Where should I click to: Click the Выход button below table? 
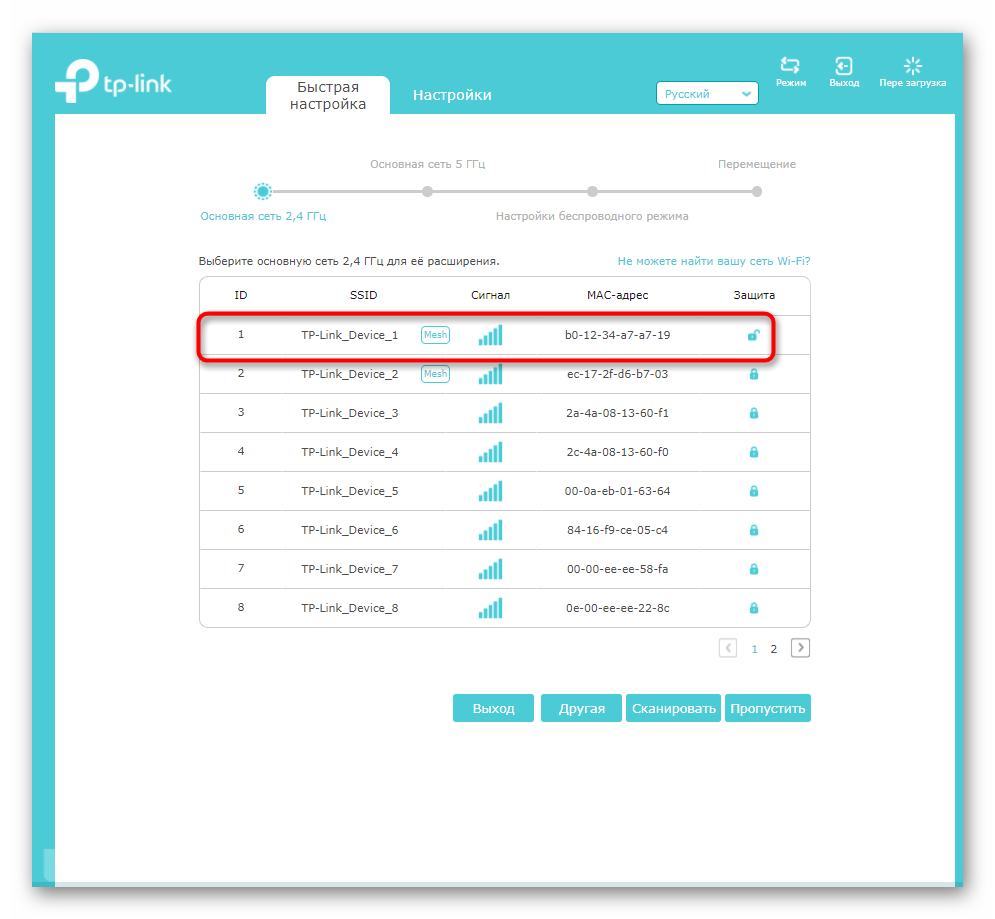coord(493,708)
